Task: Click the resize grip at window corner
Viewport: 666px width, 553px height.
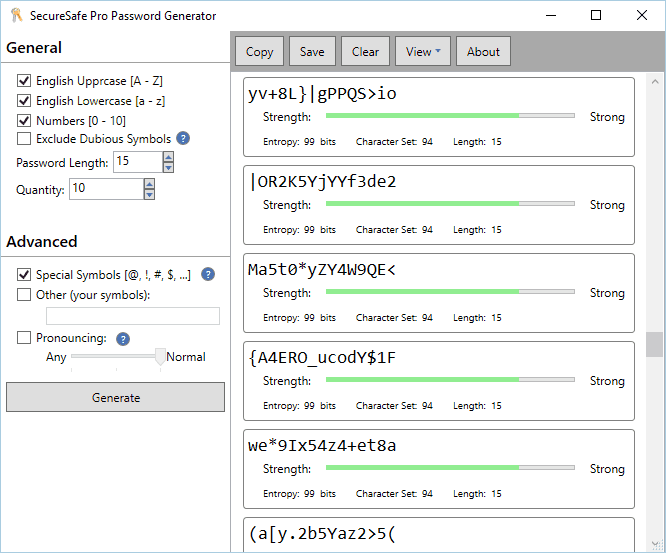Action: coord(657,544)
